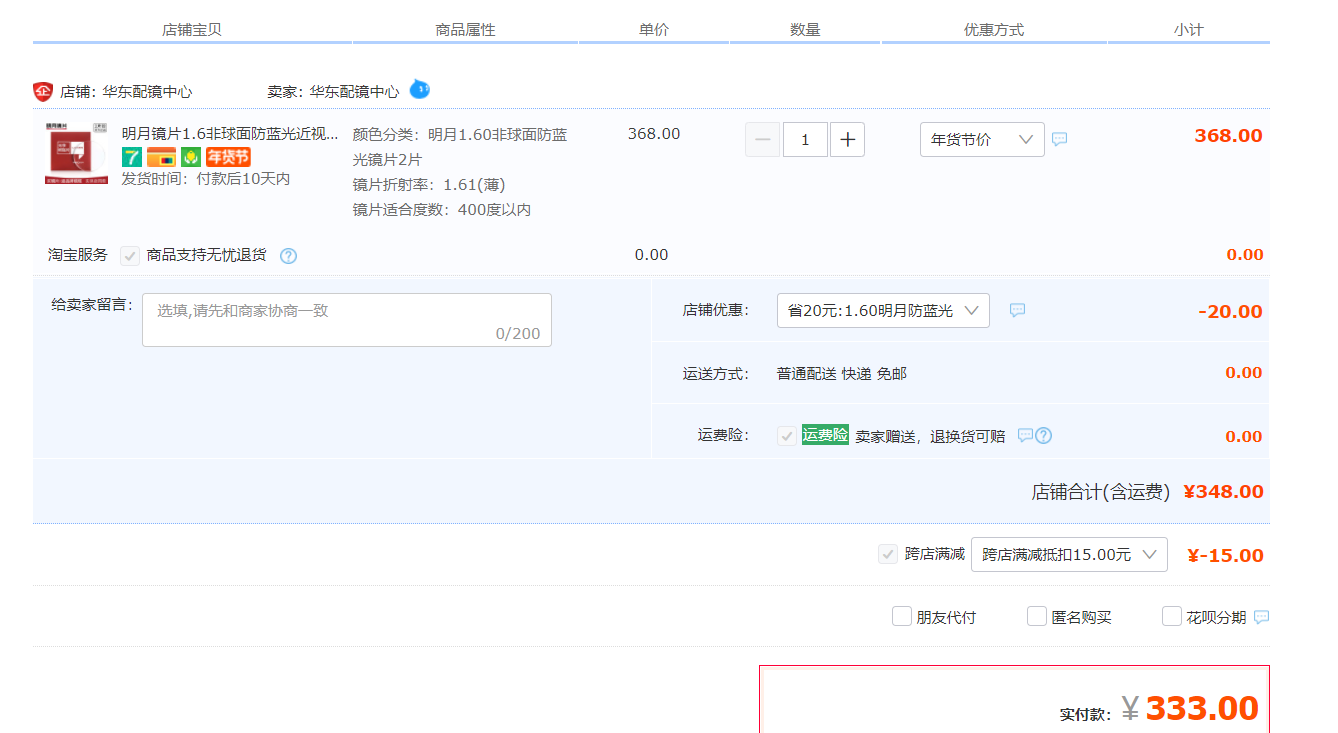Open the blue Wangwang chat icon
Image resolution: width=1338 pixels, height=733 pixels.
(x=420, y=89)
